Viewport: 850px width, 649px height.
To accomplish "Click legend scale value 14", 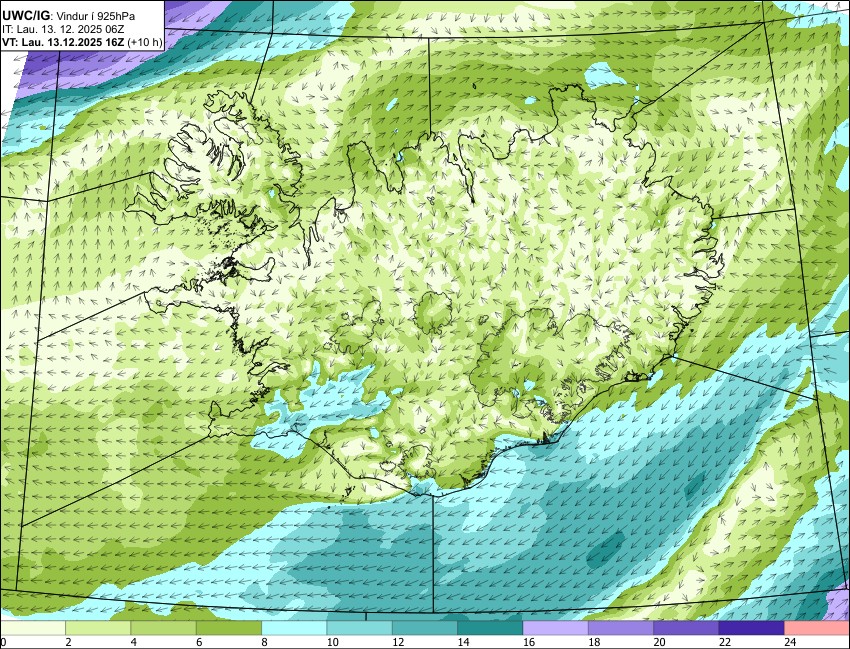I will coord(463,642).
